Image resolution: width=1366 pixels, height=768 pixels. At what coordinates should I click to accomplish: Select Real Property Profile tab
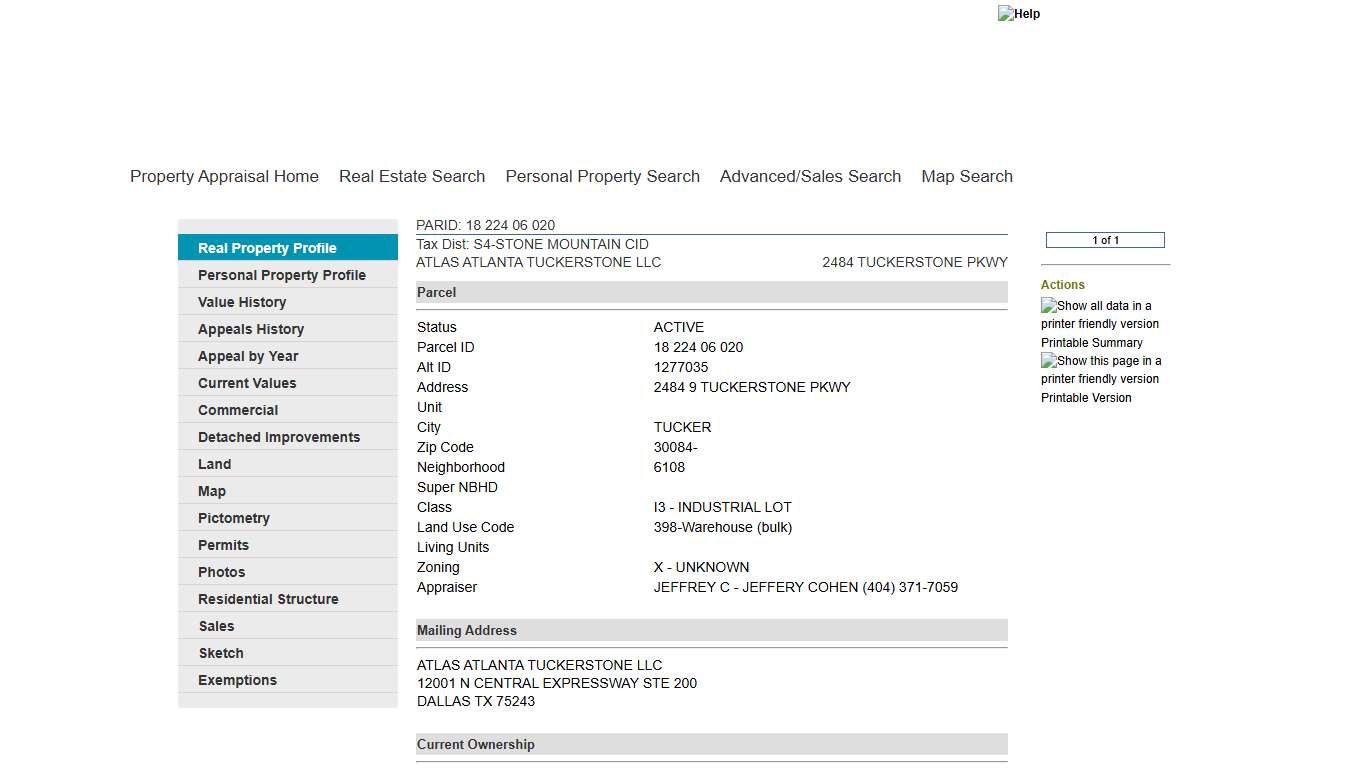pyautogui.click(x=267, y=248)
